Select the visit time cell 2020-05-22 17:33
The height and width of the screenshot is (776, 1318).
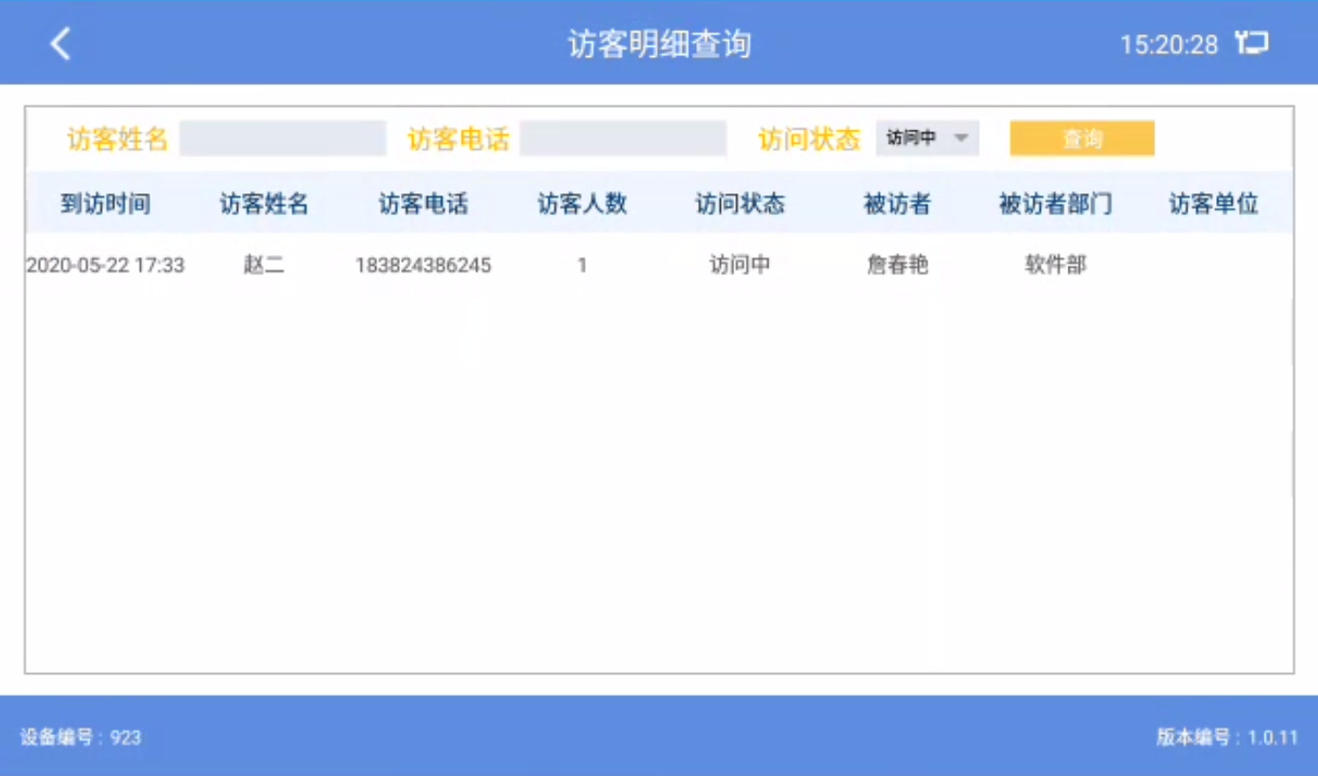[x=105, y=266]
